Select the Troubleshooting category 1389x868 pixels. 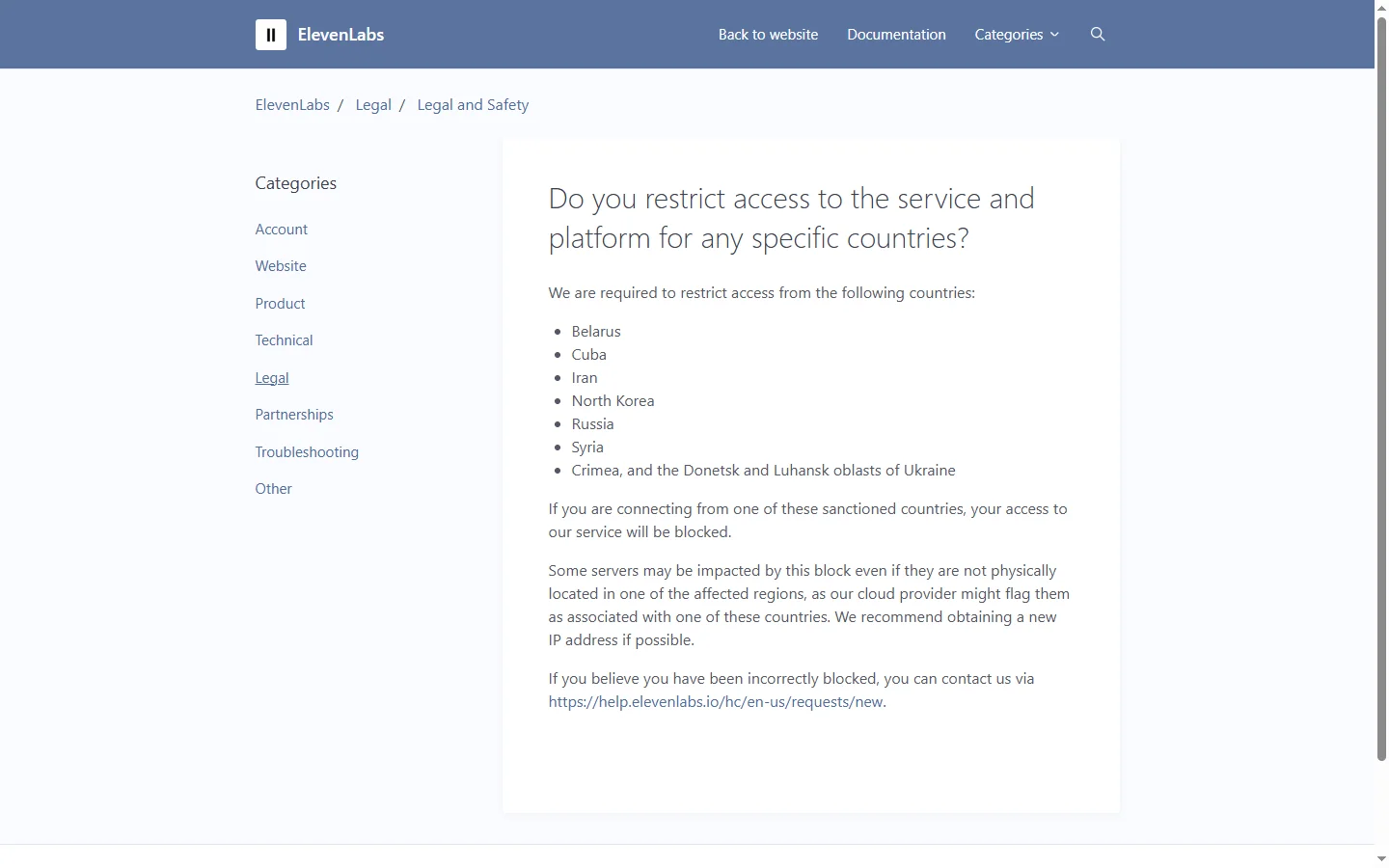306,451
